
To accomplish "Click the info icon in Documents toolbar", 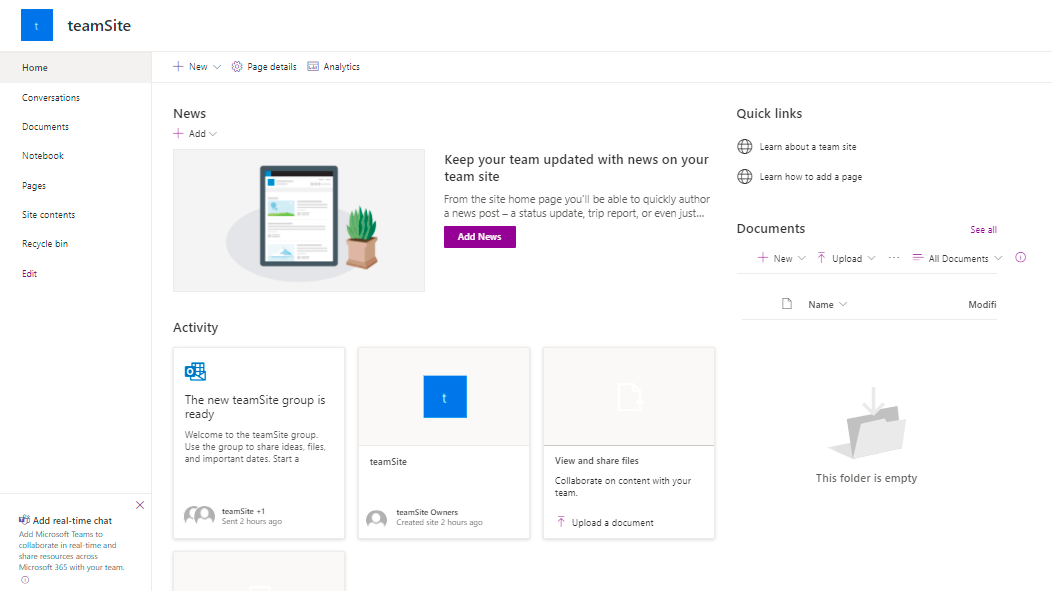I will coord(1020,258).
